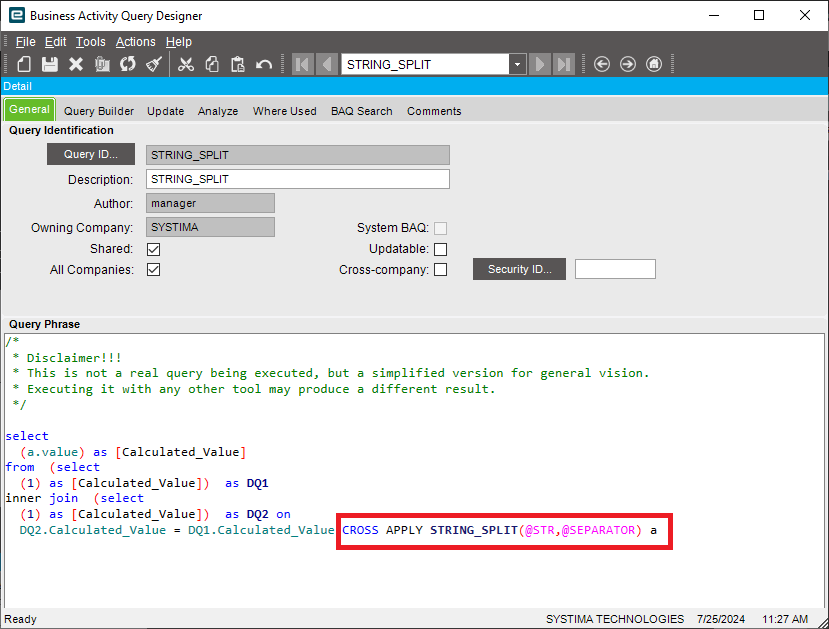Click the Copy toolbar icon
Screen dimensions: 829x629
click(x=212, y=64)
